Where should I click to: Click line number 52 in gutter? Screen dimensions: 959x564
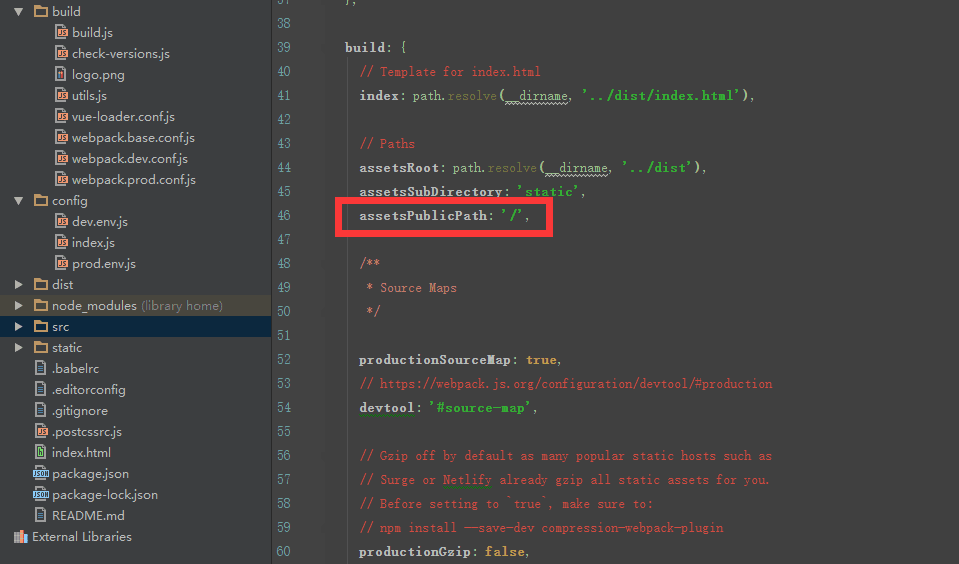pyautogui.click(x=284, y=359)
